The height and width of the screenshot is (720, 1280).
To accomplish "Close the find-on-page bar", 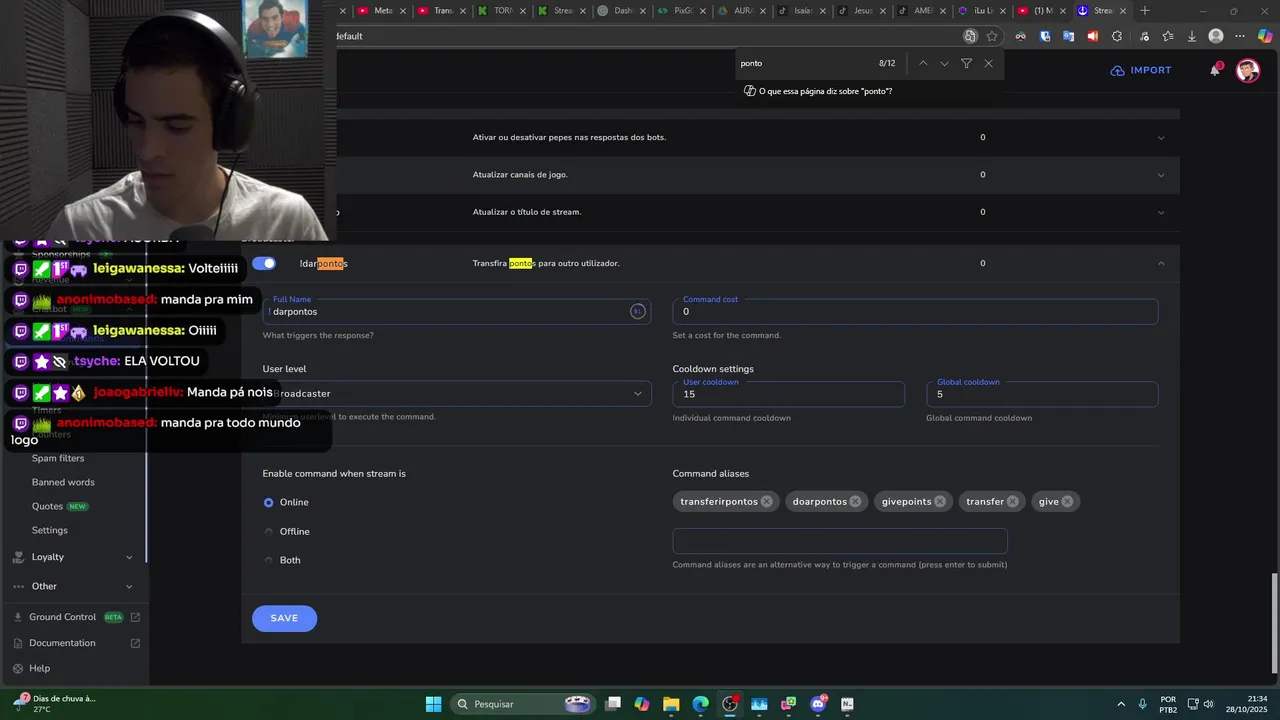I will point(988,63).
